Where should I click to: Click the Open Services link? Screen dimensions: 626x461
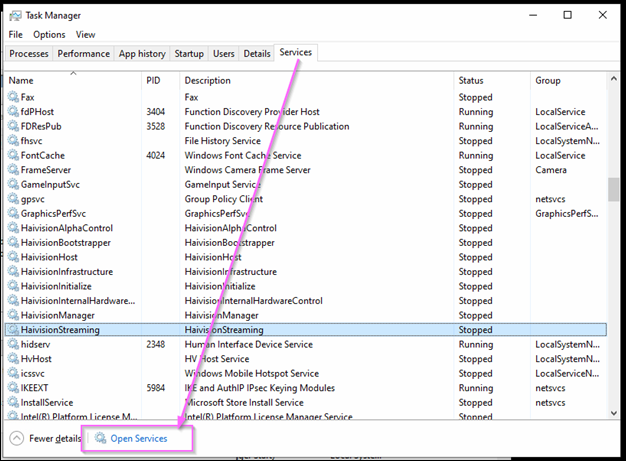click(x=139, y=439)
